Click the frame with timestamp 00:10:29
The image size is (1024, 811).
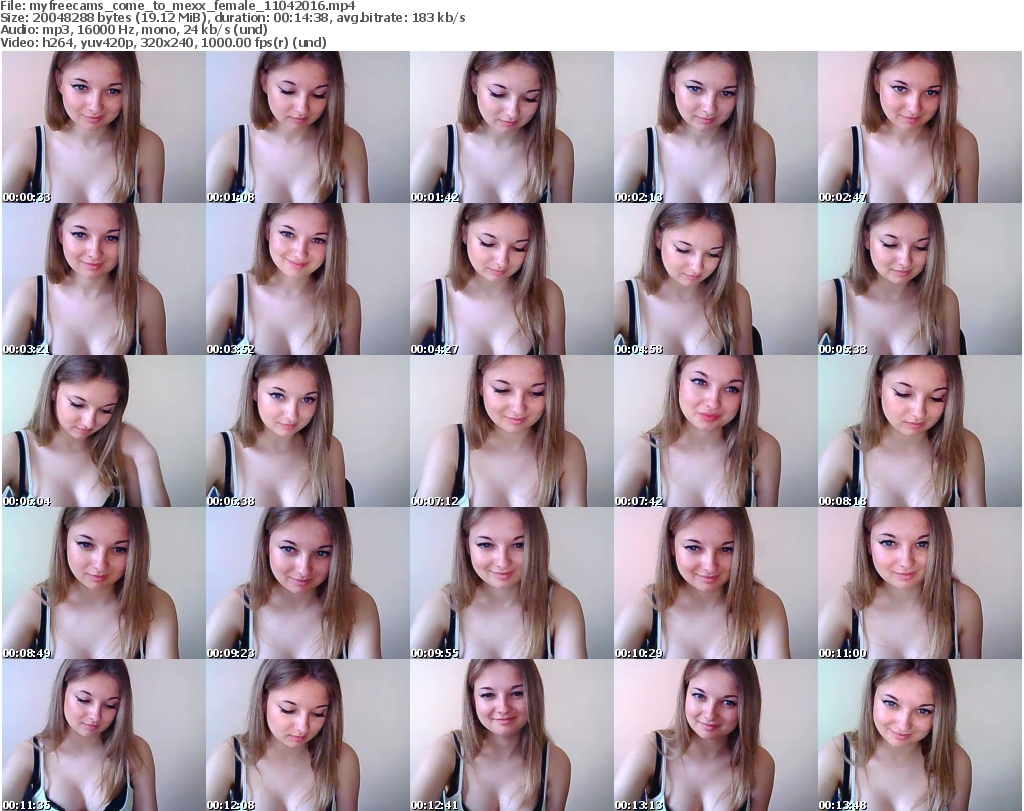pyautogui.click(x=715, y=583)
